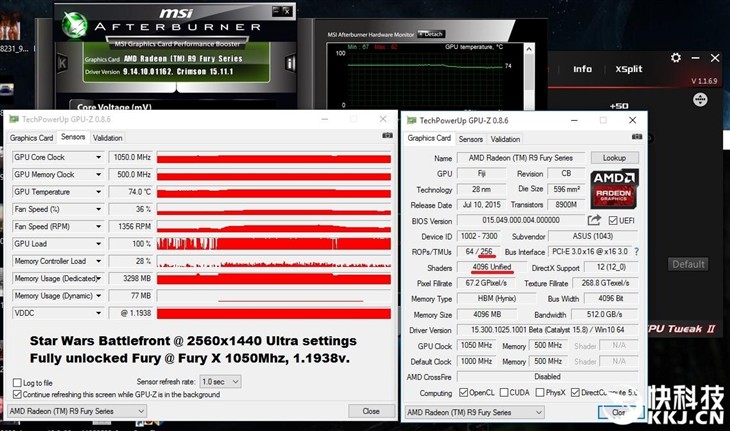730x431 pixels.
Task: Click the Lookup button
Action: (x=614, y=158)
